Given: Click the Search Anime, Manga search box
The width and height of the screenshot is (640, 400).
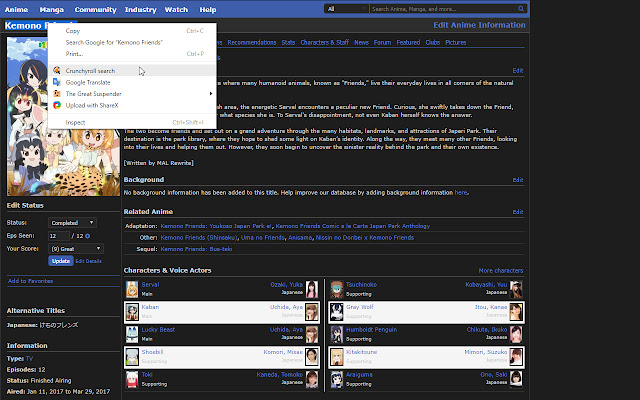Looking at the screenshot, I should [x=444, y=9].
